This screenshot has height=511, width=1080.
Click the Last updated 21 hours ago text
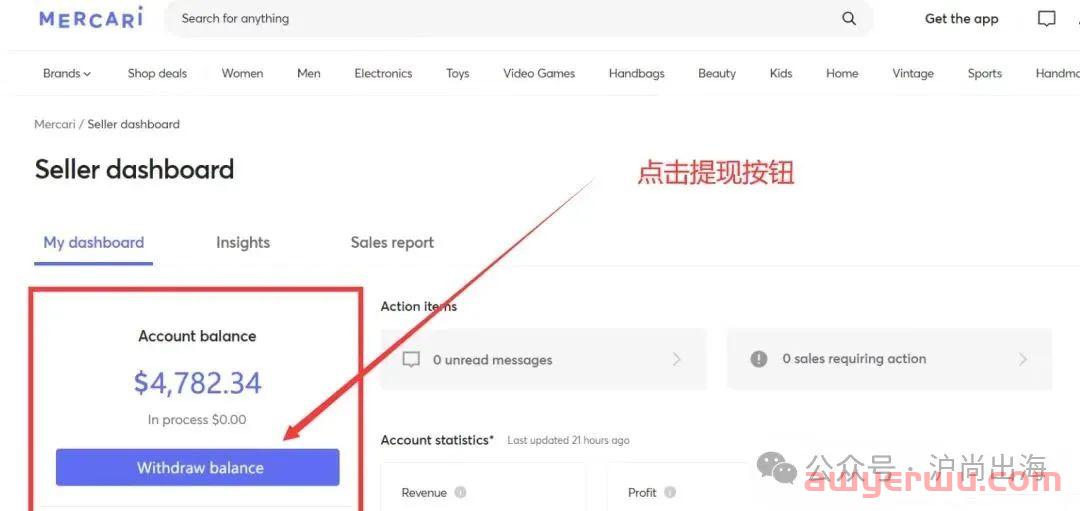pos(568,440)
